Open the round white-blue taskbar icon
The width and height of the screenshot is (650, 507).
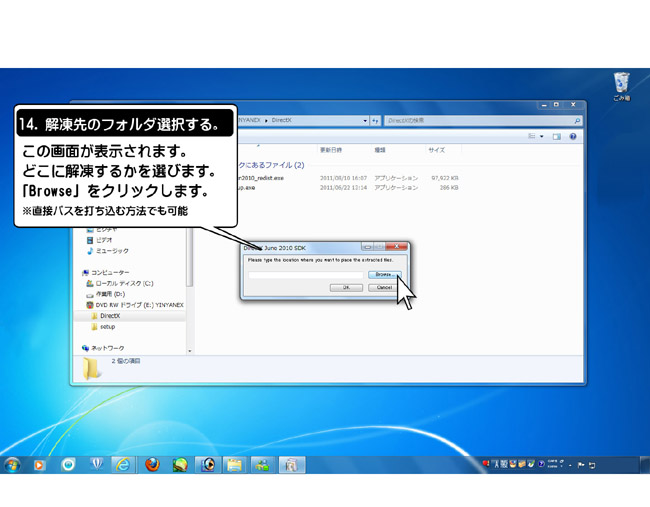coord(68,465)
